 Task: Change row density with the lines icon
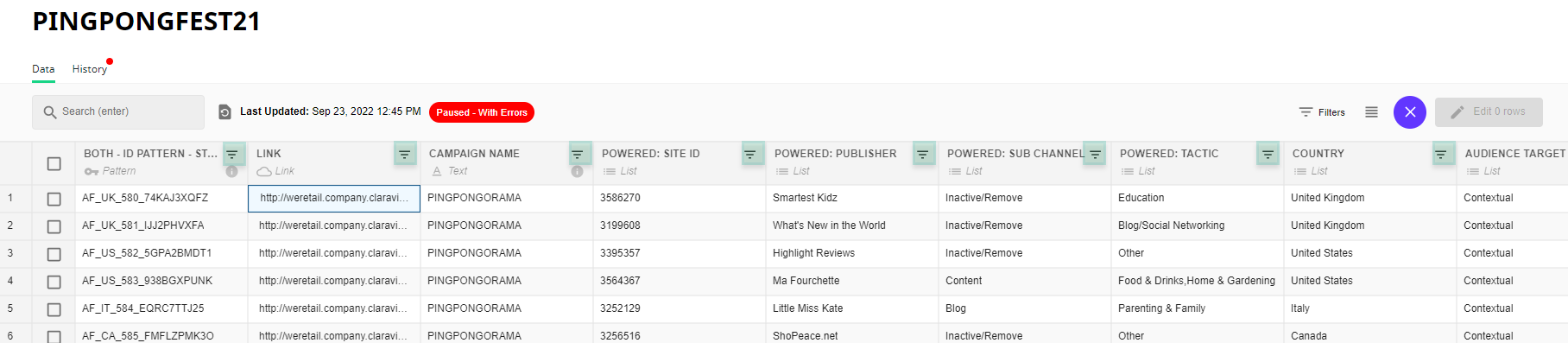click(x=1371, y=112)
